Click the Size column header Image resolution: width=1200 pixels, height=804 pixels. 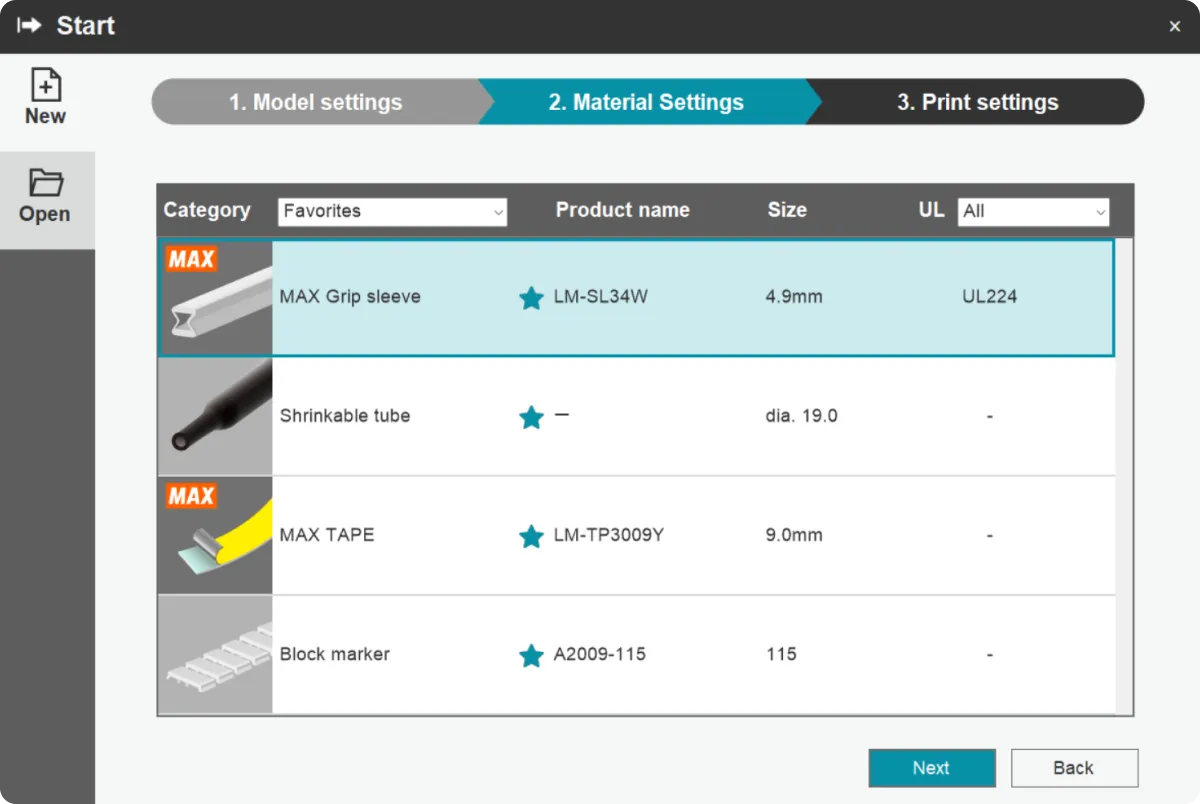coord(787,210)
